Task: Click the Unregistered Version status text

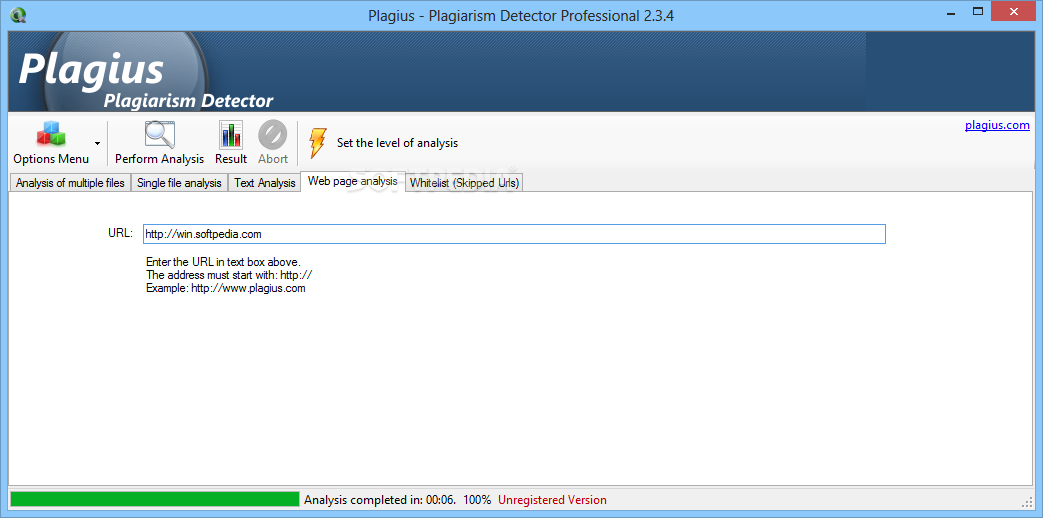Action: click(x=552, y=500)
